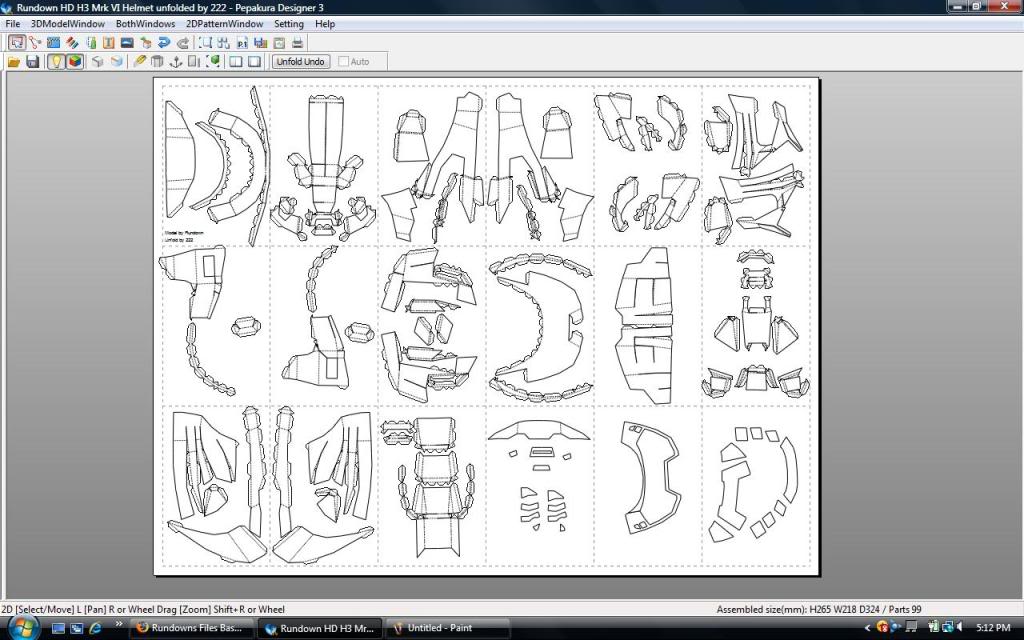Click the Unfold Undo button

[300, 61]
